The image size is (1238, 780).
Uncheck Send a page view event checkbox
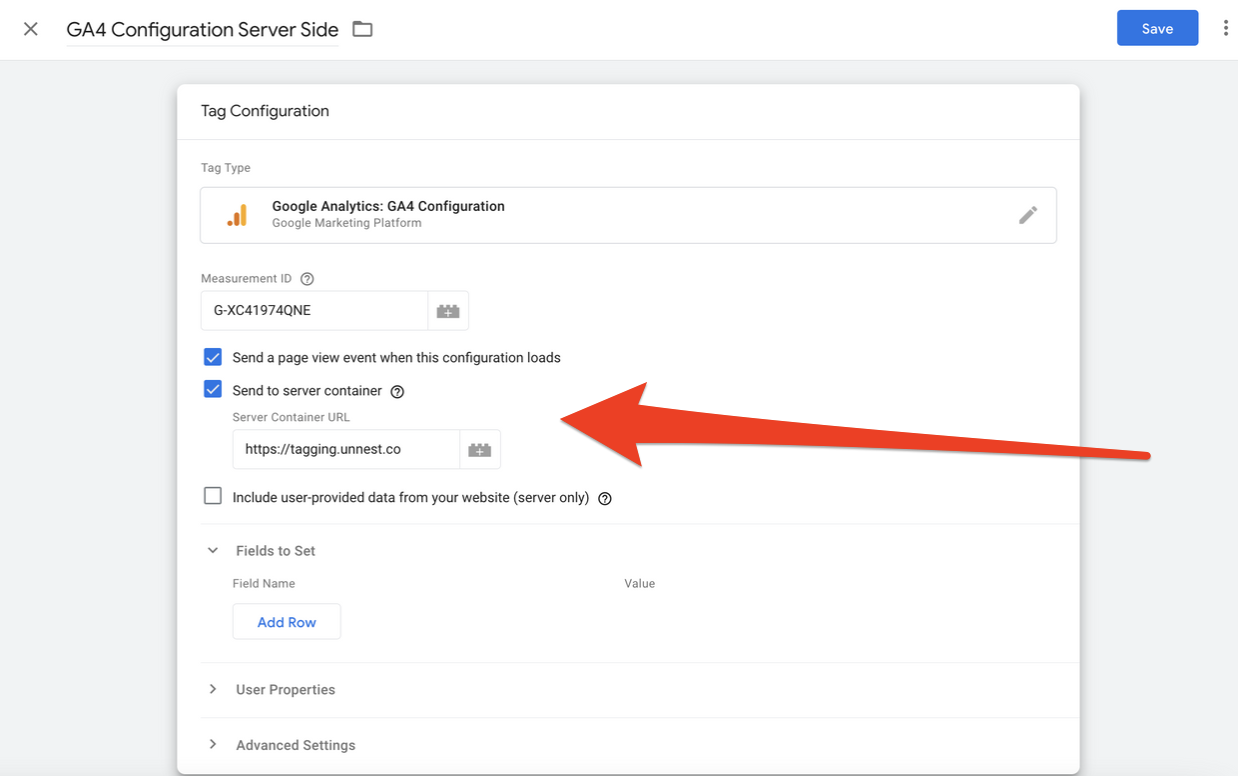click(213, 357)
